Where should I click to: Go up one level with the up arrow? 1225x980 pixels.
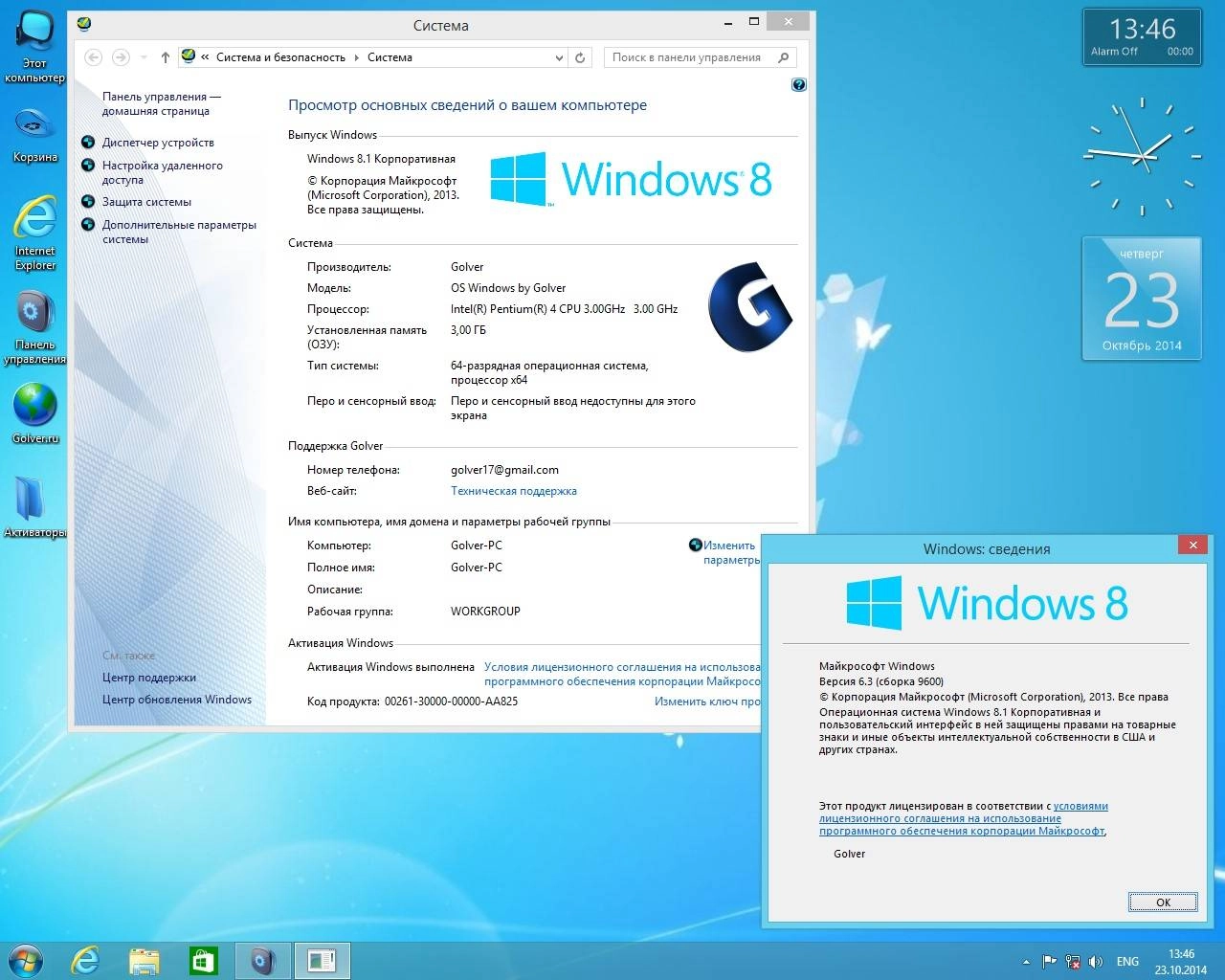[166, 57]
